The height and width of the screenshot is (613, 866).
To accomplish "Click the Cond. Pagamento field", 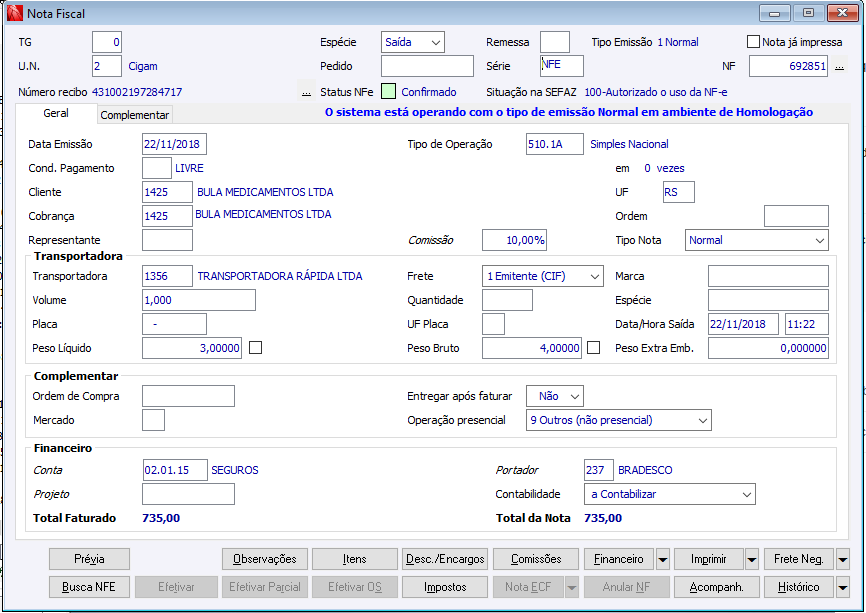I will (x=157, y=168).
